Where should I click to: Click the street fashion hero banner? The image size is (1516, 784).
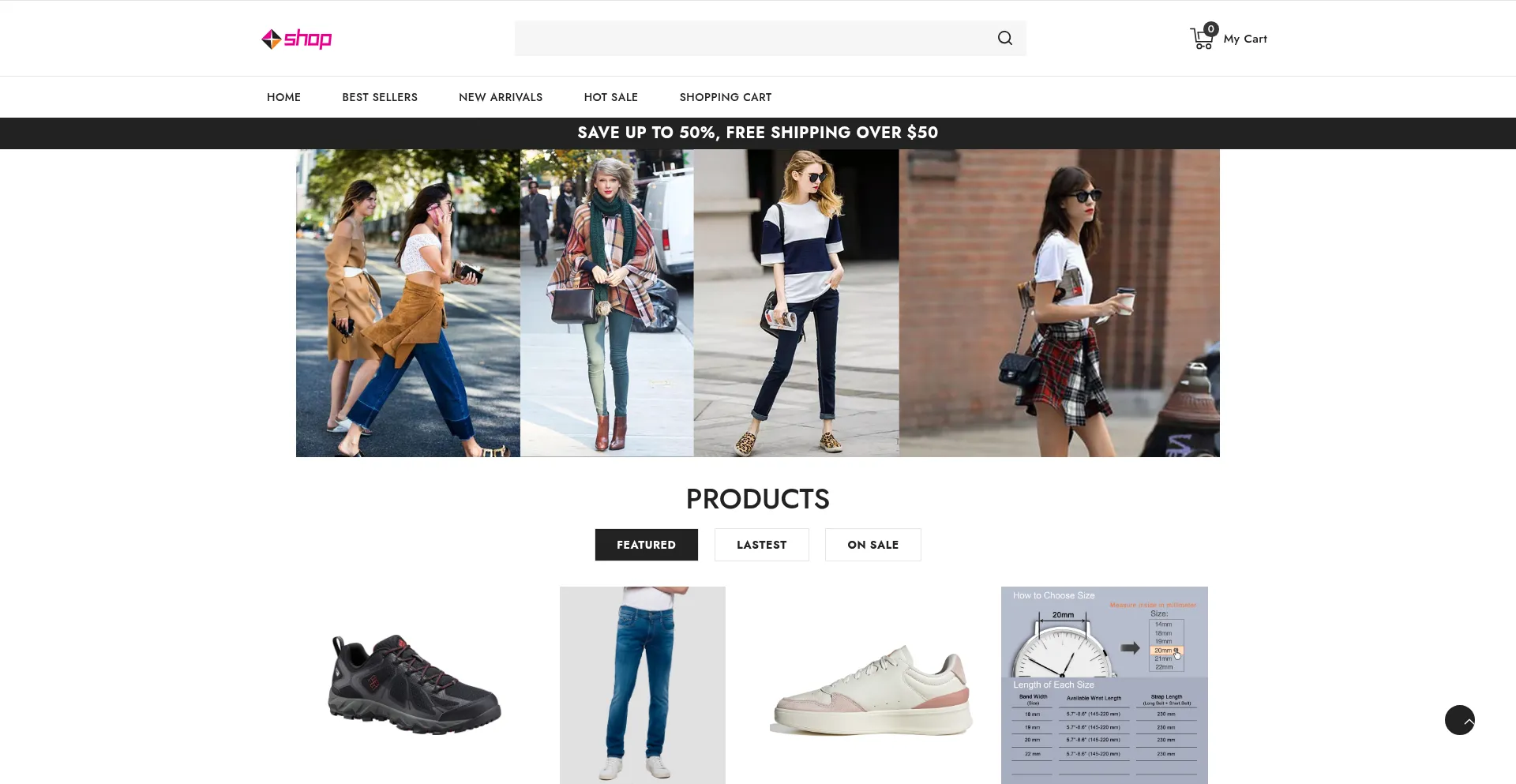(757, 303)
